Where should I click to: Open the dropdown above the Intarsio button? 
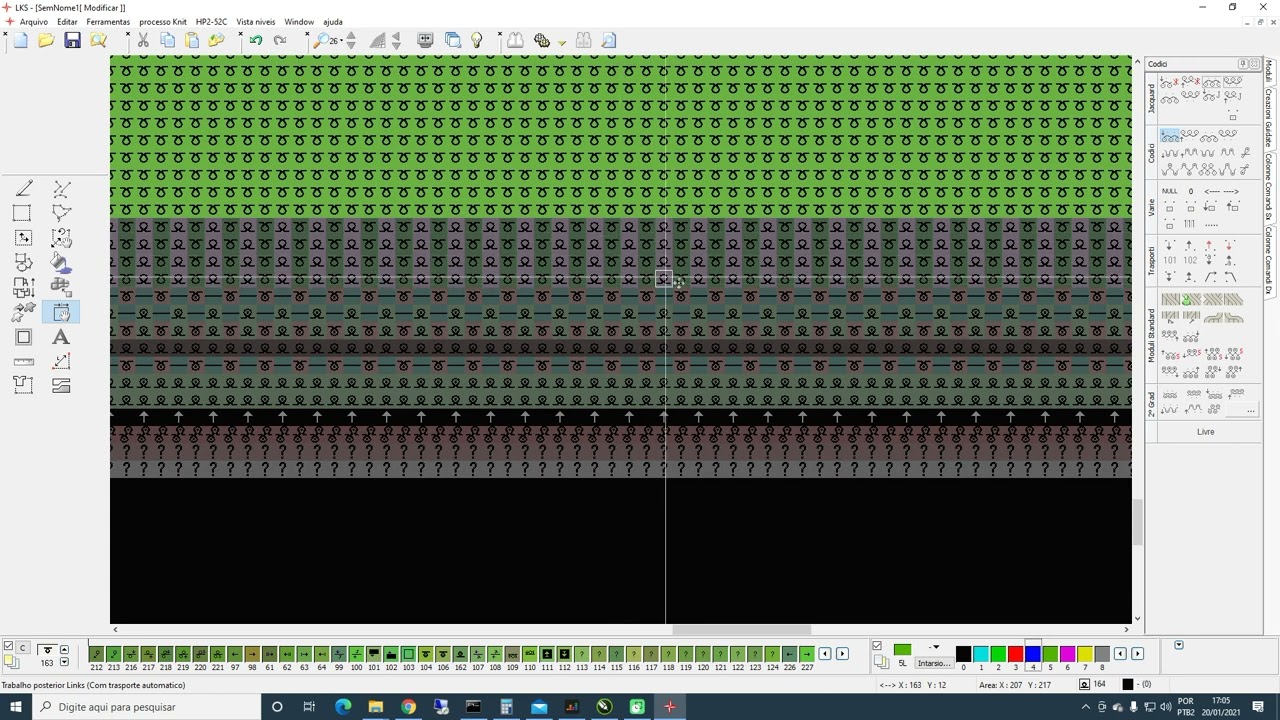[x=935, y=648]
